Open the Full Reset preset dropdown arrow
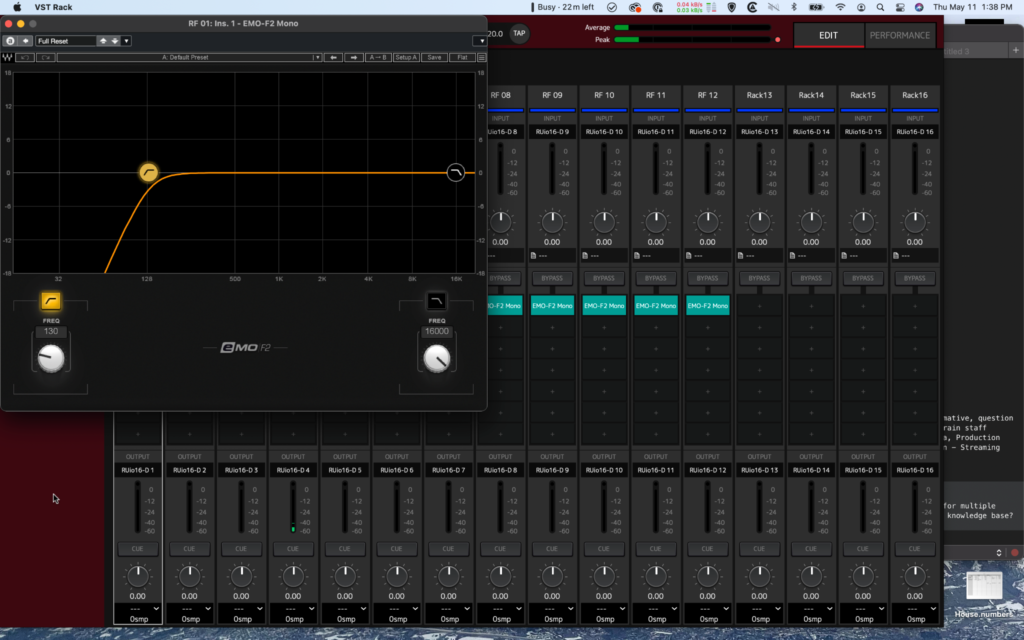The width and height of the screenshot is (1024, 640). coord(126,41)
